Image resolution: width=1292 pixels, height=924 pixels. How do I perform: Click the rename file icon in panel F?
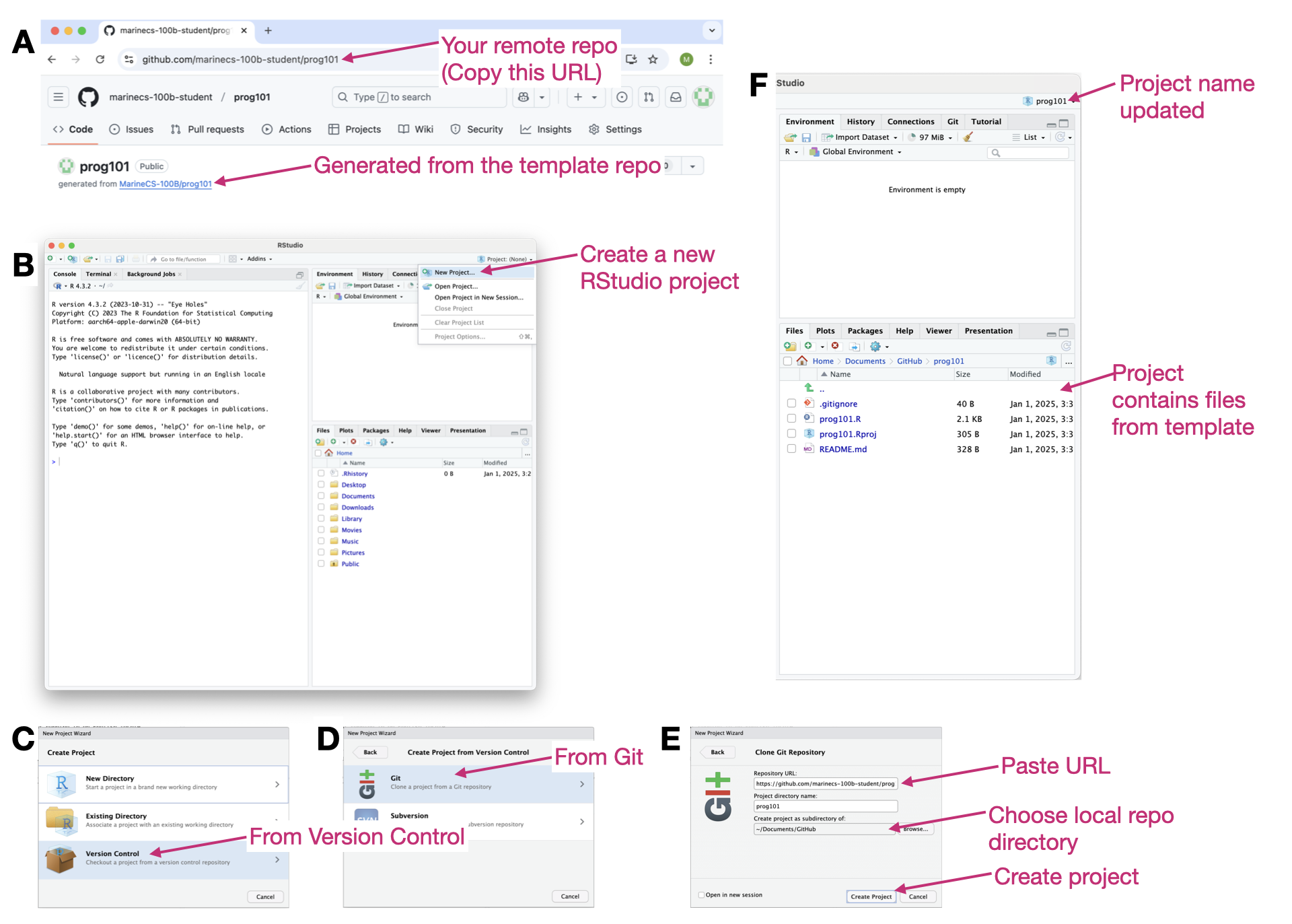click(x=855, y=347)
